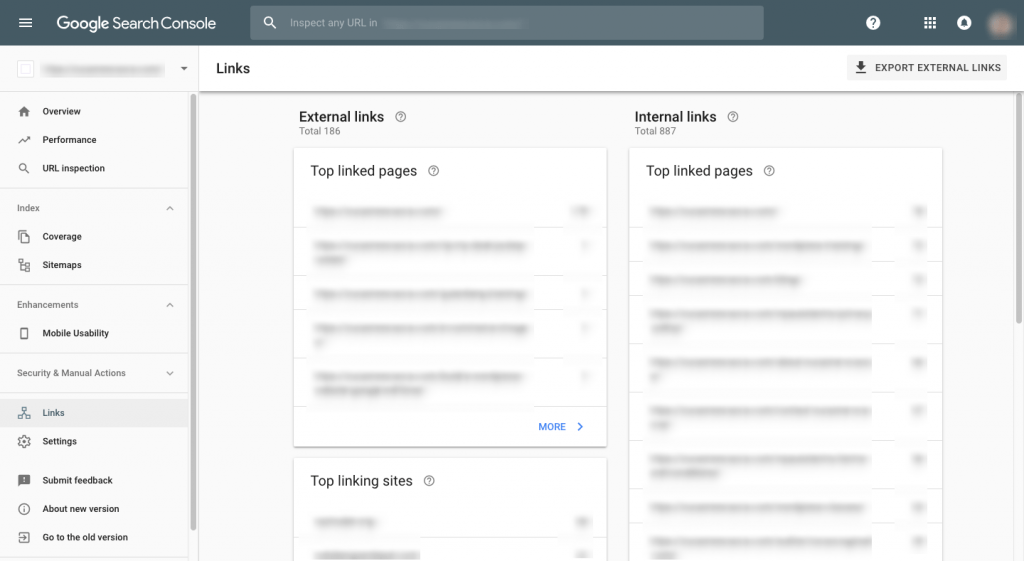
Task: Click the 'Total 186' external links count
Action: [x=319, y=131]
